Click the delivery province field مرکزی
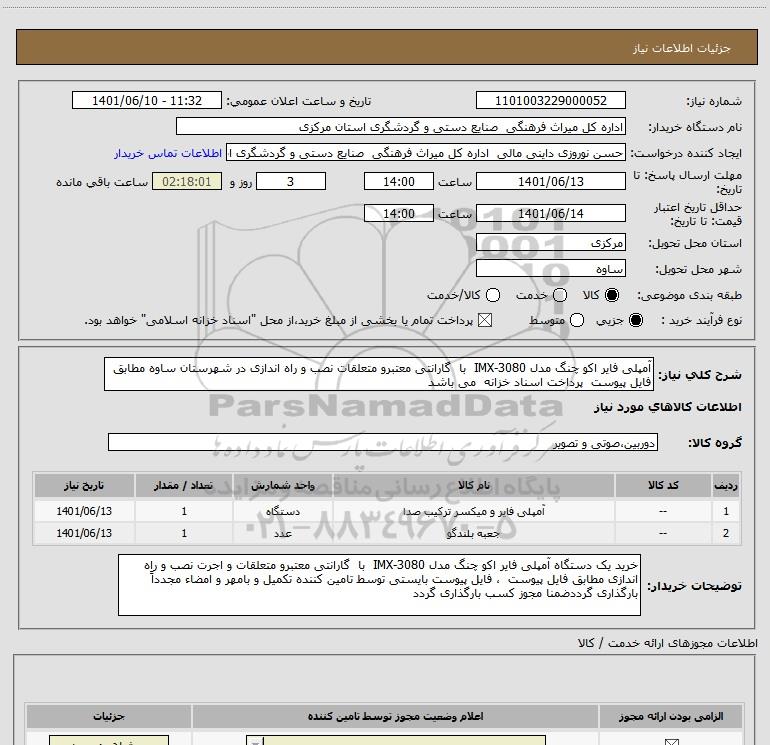 550,243
